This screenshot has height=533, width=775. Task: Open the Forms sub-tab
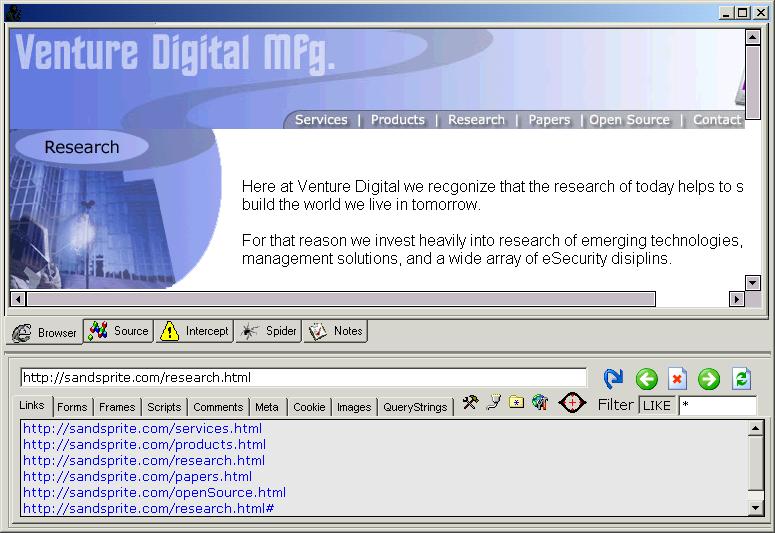(72, 407)
